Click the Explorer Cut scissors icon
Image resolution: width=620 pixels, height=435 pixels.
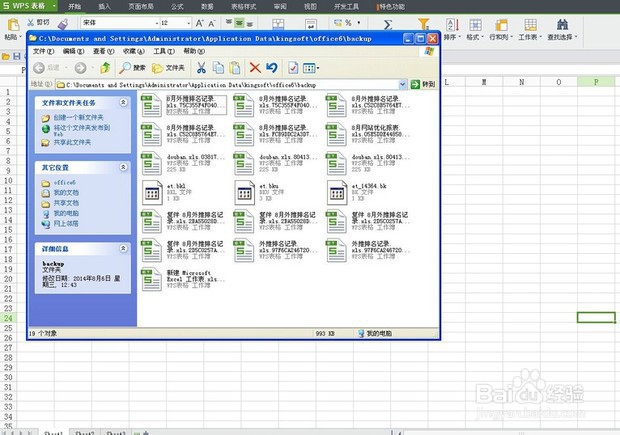(201, 68)
